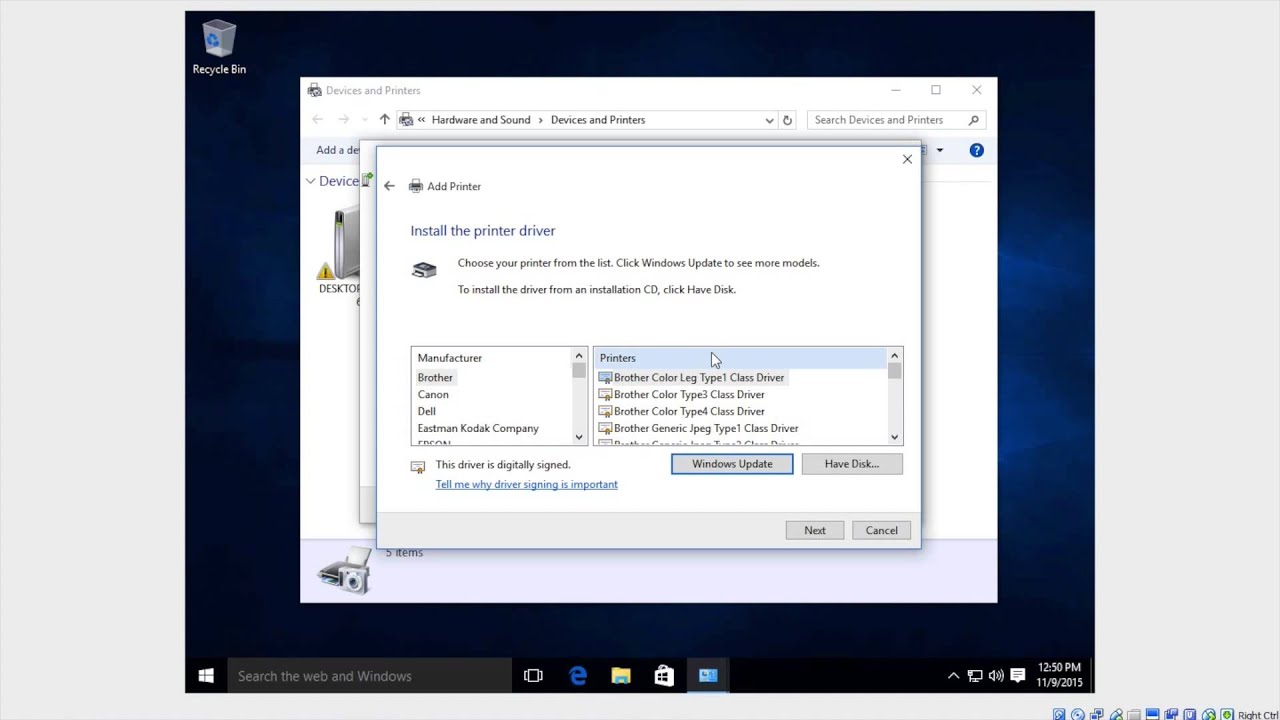Maximize Devices and Printers window
Image resolution: width=1280 pixels, height=720 pixels.
pos(936,90)
